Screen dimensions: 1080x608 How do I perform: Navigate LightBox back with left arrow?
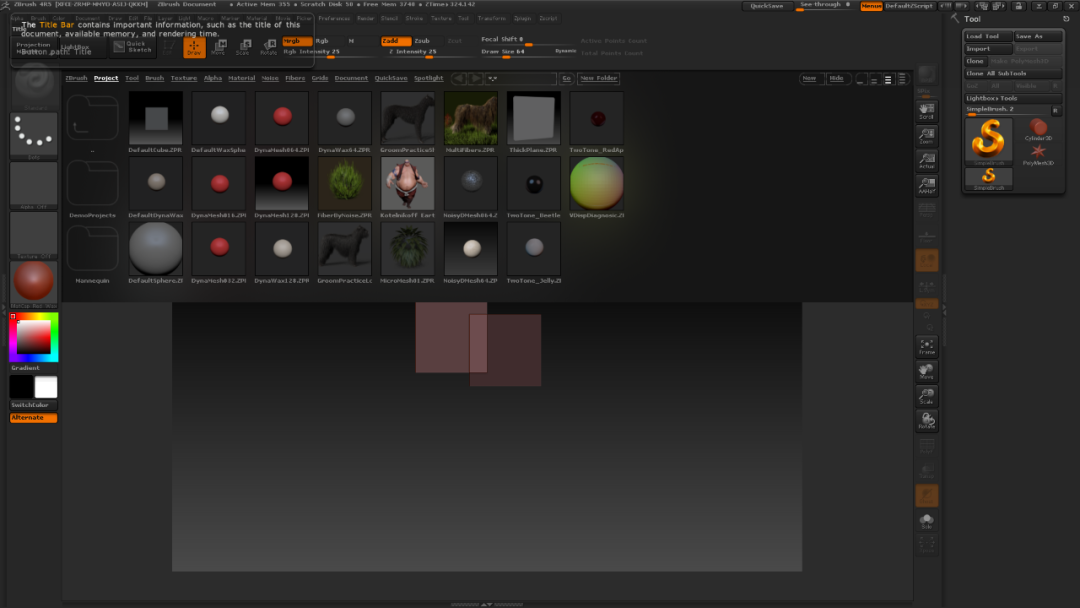point(459,78)
